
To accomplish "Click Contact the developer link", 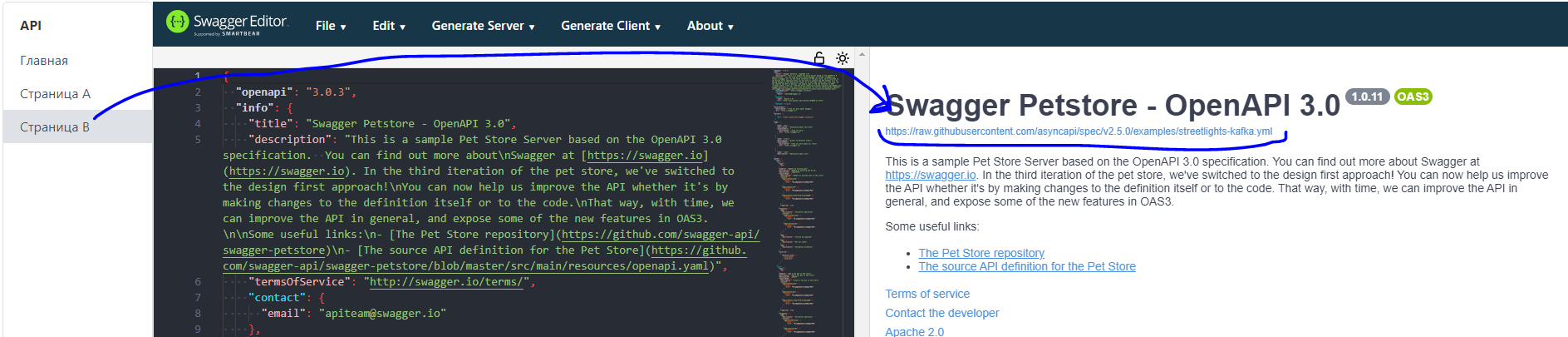I will 942,313.
